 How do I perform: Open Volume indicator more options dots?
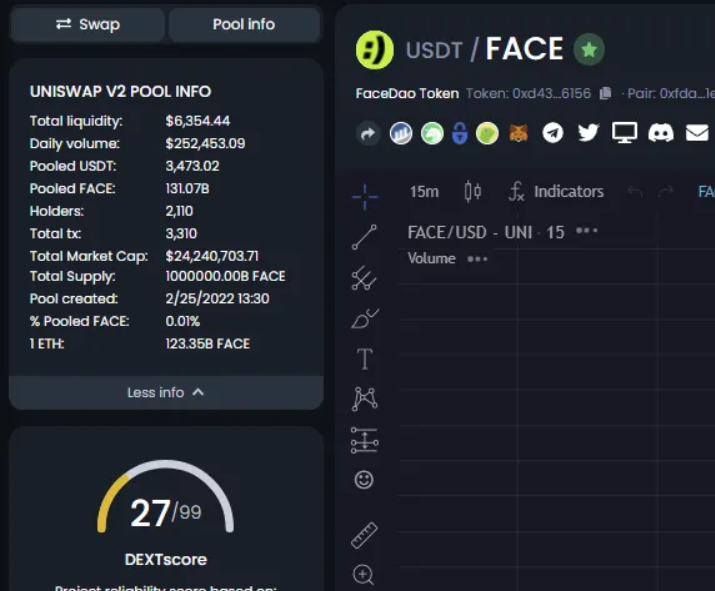[x=477, y=259]
